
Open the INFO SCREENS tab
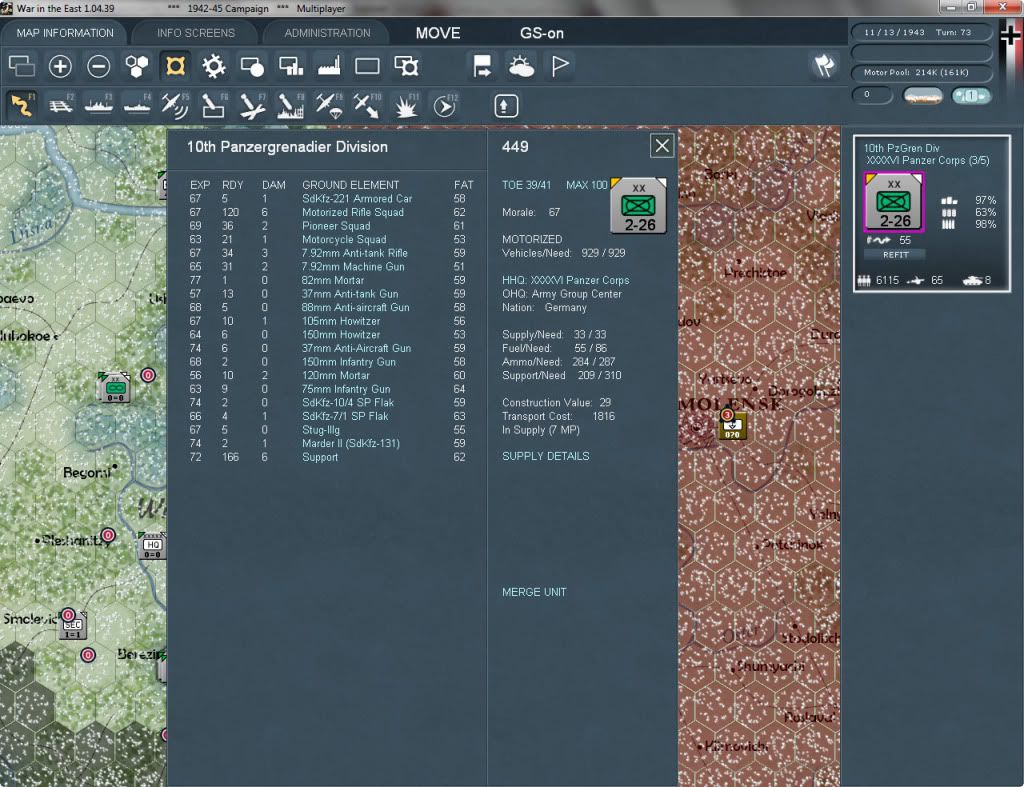point(196,33)
